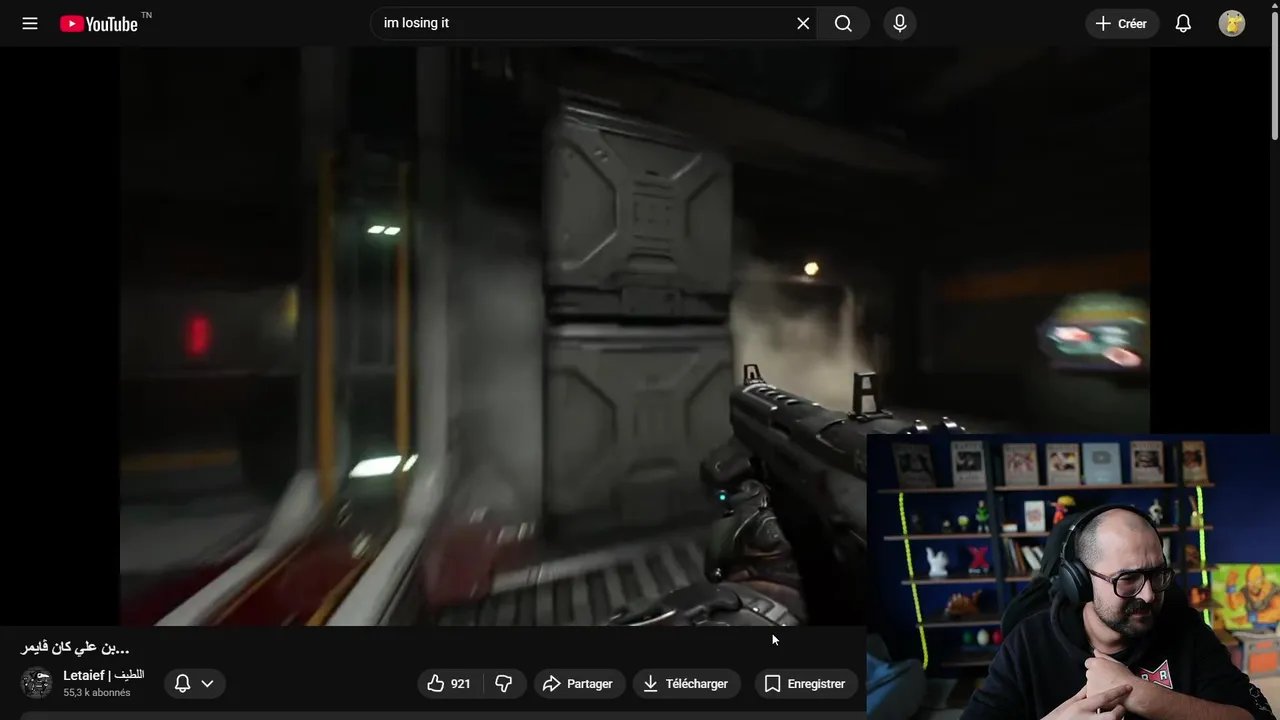The width and height of the screenshot is (1280, 720).
Task: Open the account avatar menu
Action: (1232, 23)
